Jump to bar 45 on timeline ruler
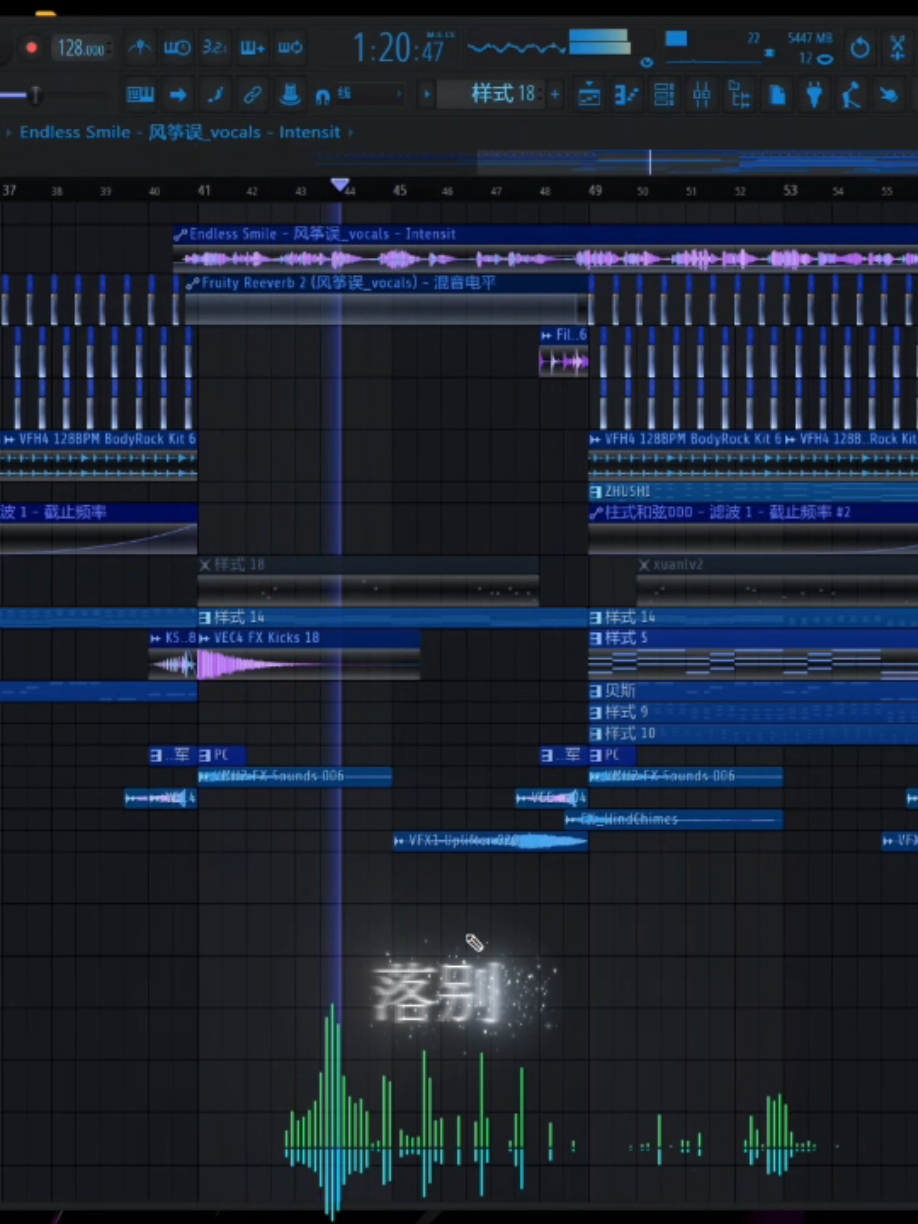Viewport: 918px width, 1224px height. tap(399, 190)
